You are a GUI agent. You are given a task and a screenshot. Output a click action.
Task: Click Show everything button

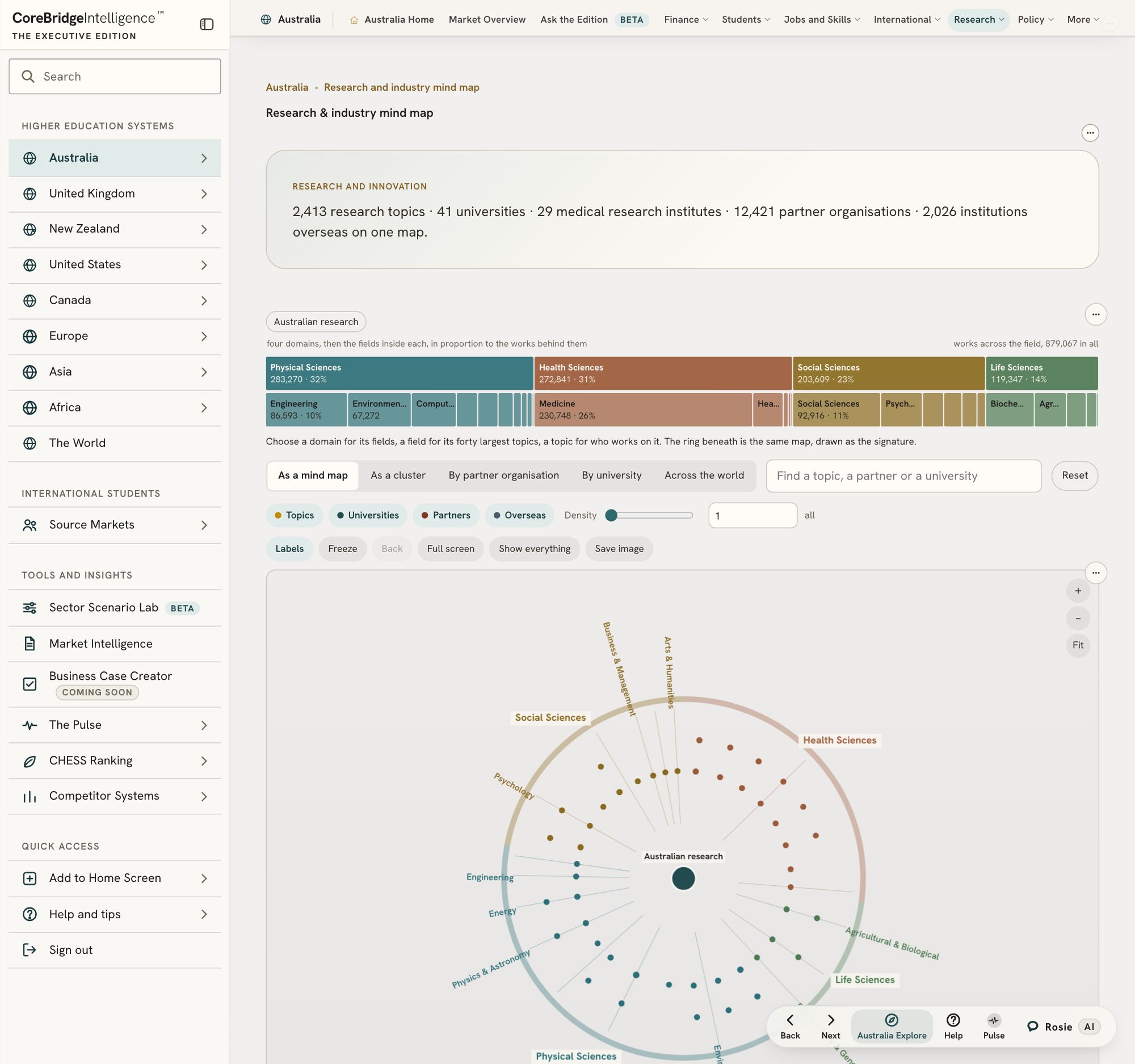[x=535, y=549]
